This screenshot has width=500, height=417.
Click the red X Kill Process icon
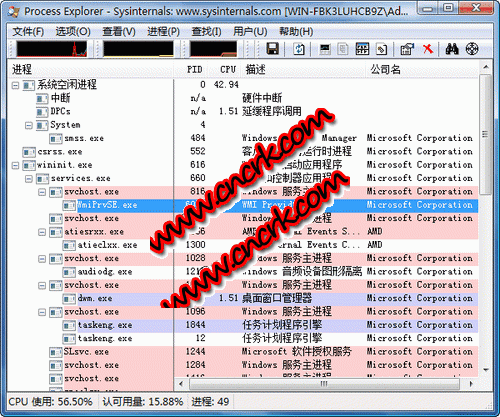[427, 49]
